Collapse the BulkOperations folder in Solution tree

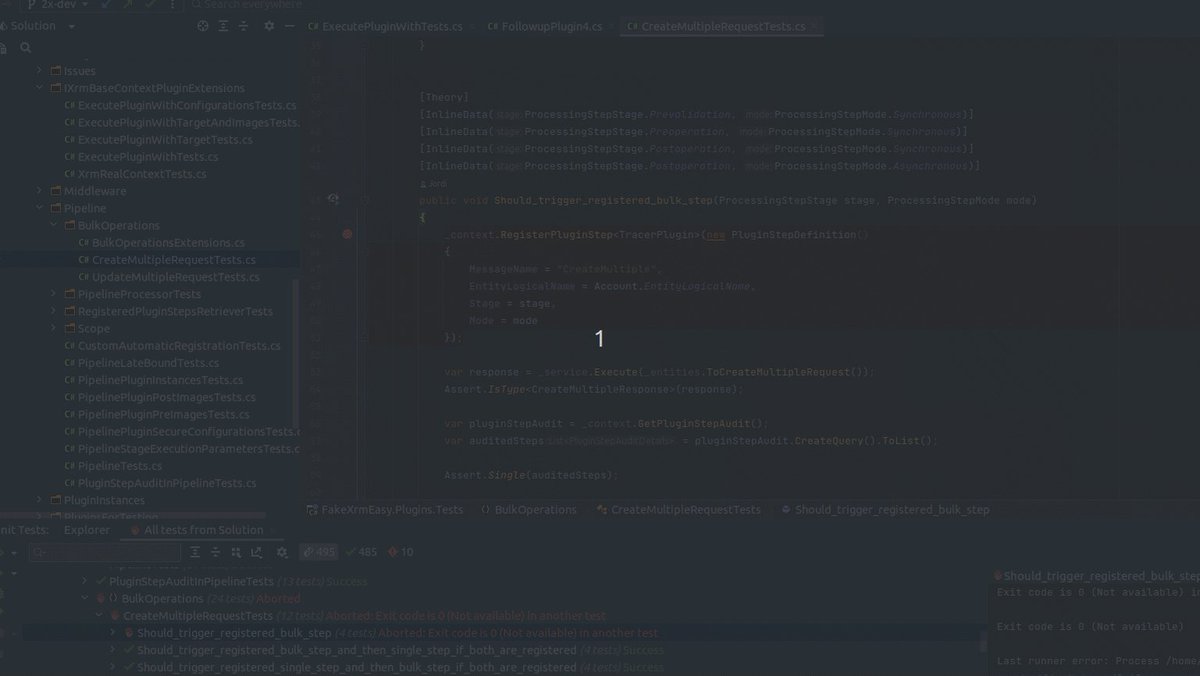pyautogui.click(x=55, y=226)
